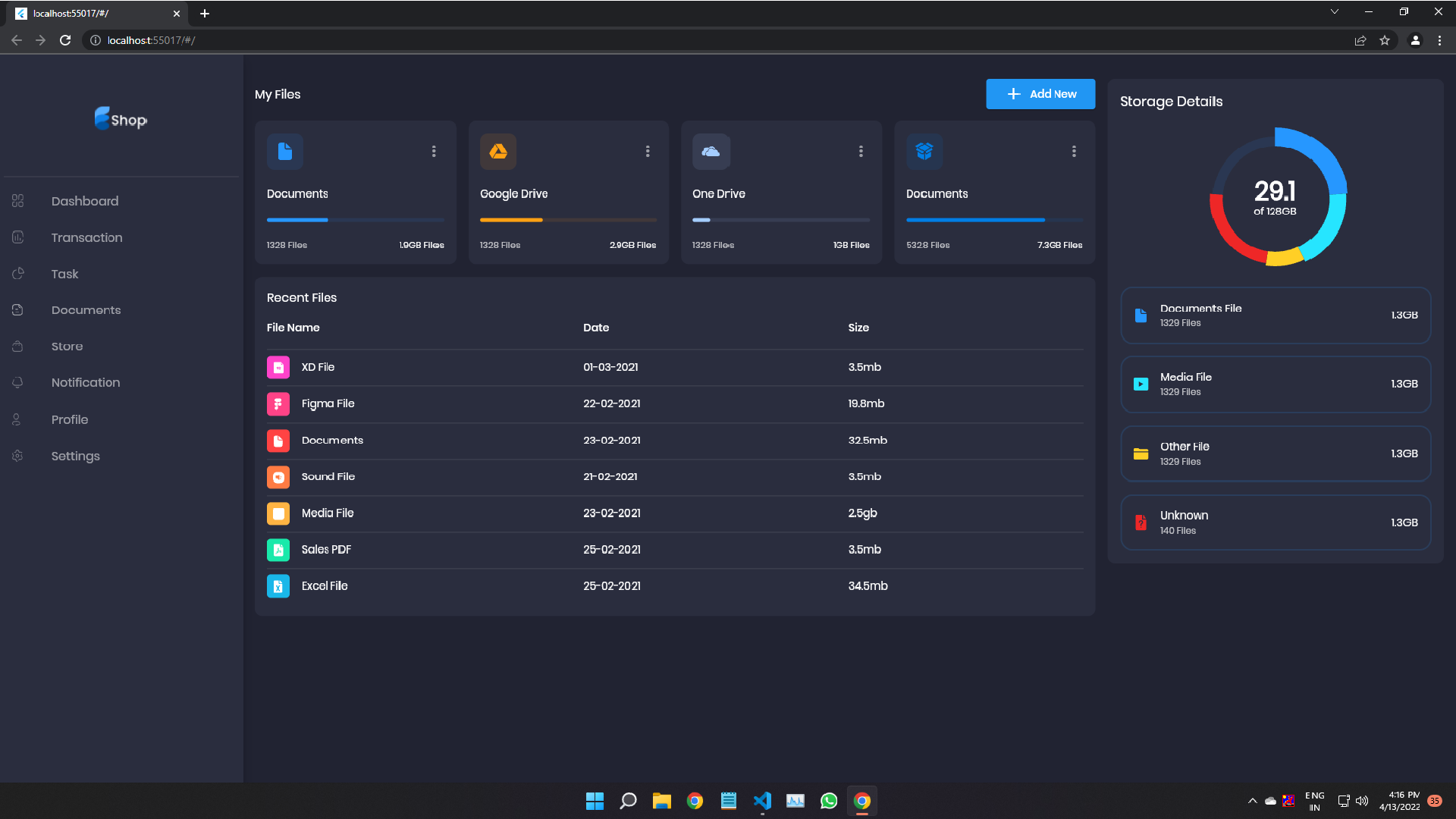Image resolution: width=1456 pixels, height=819 pixels.
Task: Open the Google Drive folder icon
Action: pyautogui.click(x=498, y=152)
